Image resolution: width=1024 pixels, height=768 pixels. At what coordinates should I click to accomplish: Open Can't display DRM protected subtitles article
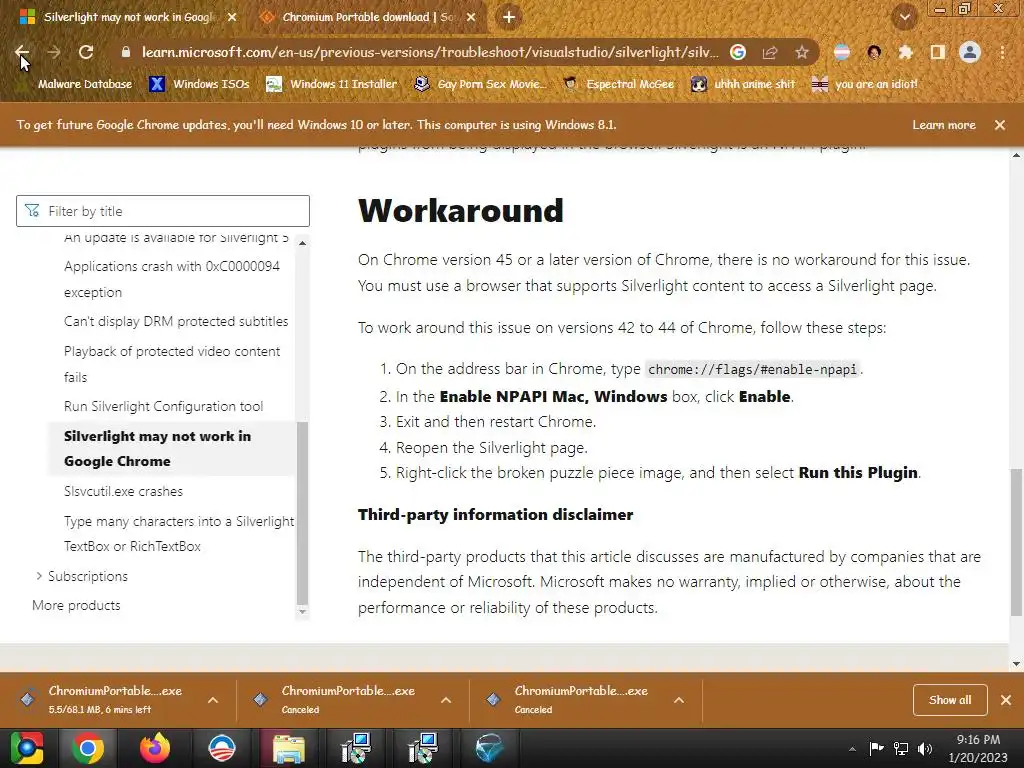(x=176, y=321)
